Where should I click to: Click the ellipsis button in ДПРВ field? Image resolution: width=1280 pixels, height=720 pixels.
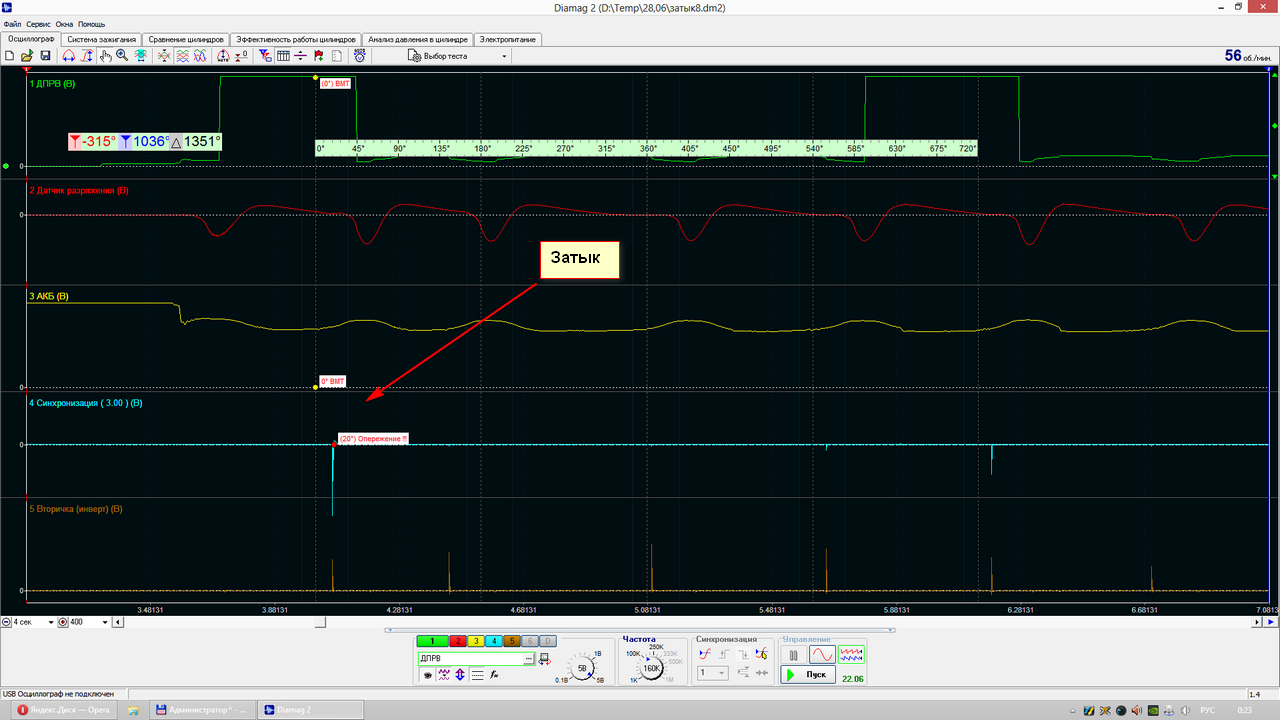click(x=528, y=659)
